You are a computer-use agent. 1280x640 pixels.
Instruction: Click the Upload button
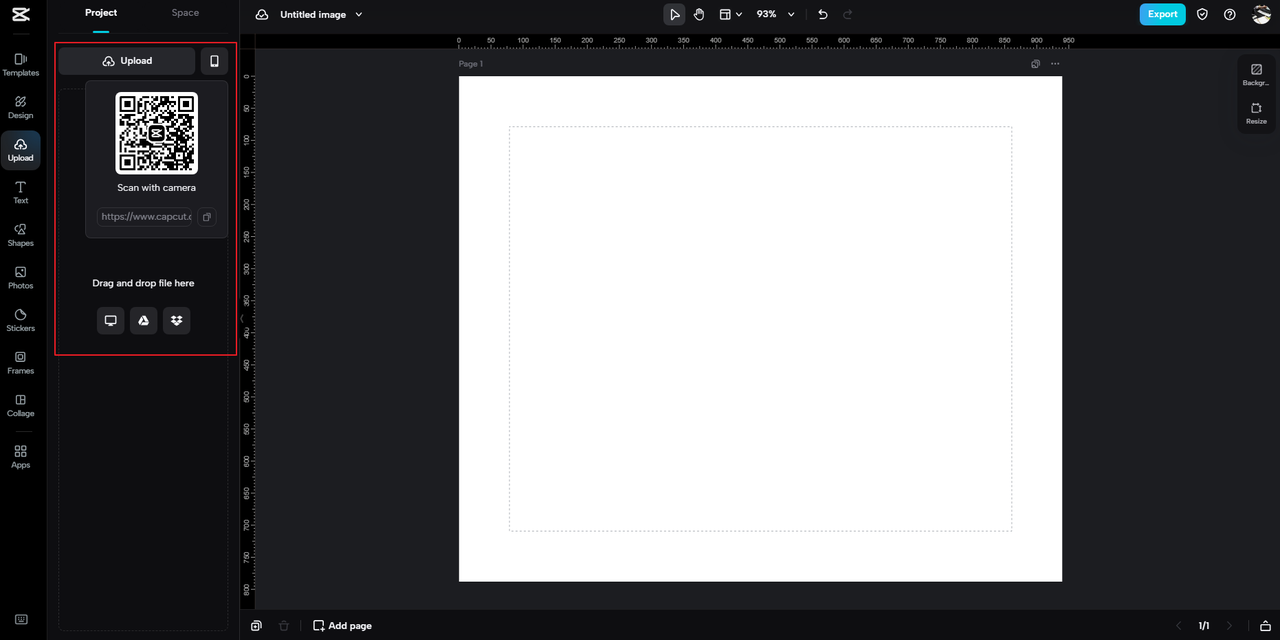127,61
